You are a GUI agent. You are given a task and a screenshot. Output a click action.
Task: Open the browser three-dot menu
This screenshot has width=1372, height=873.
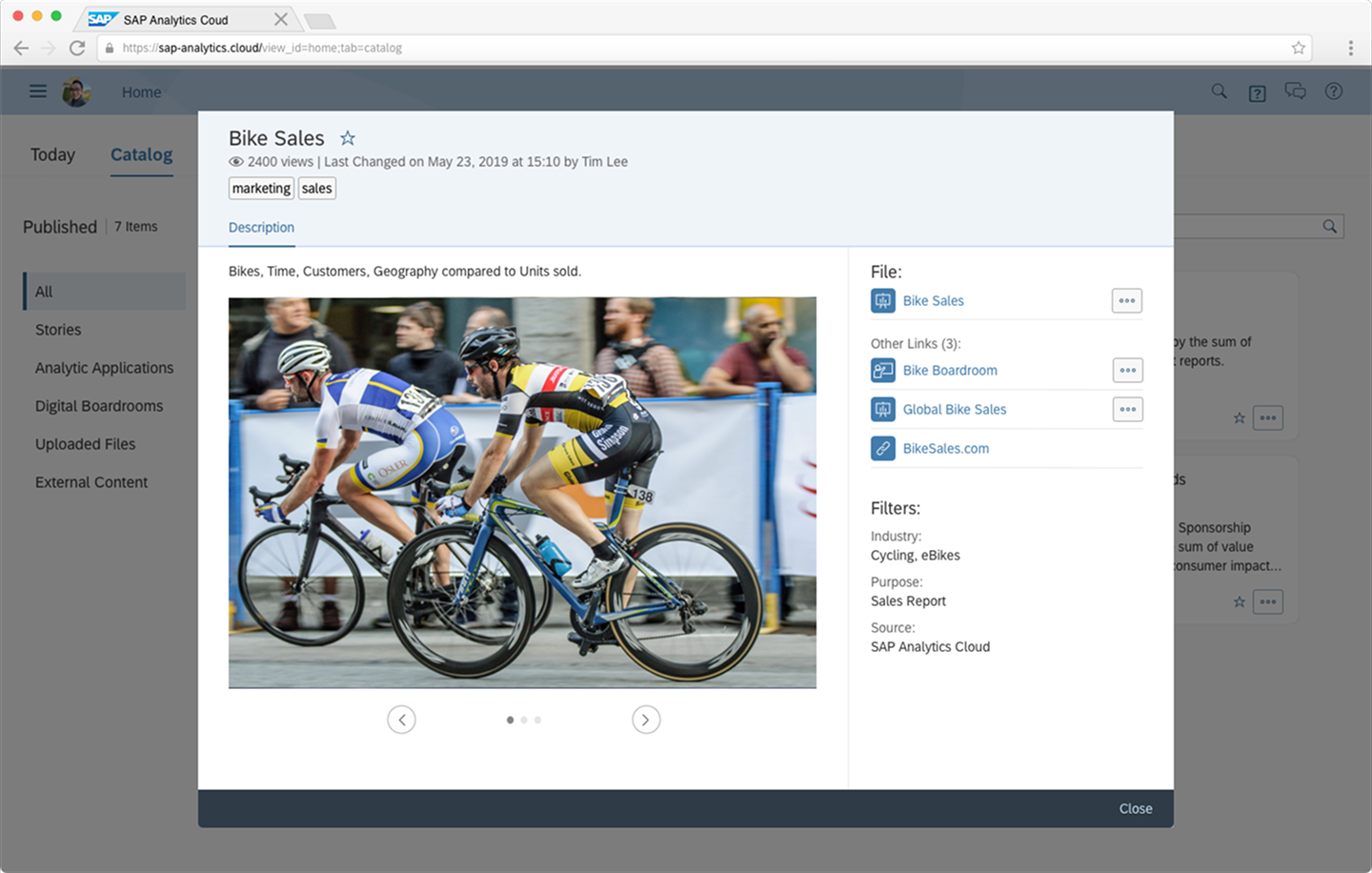pos(1351,48)
